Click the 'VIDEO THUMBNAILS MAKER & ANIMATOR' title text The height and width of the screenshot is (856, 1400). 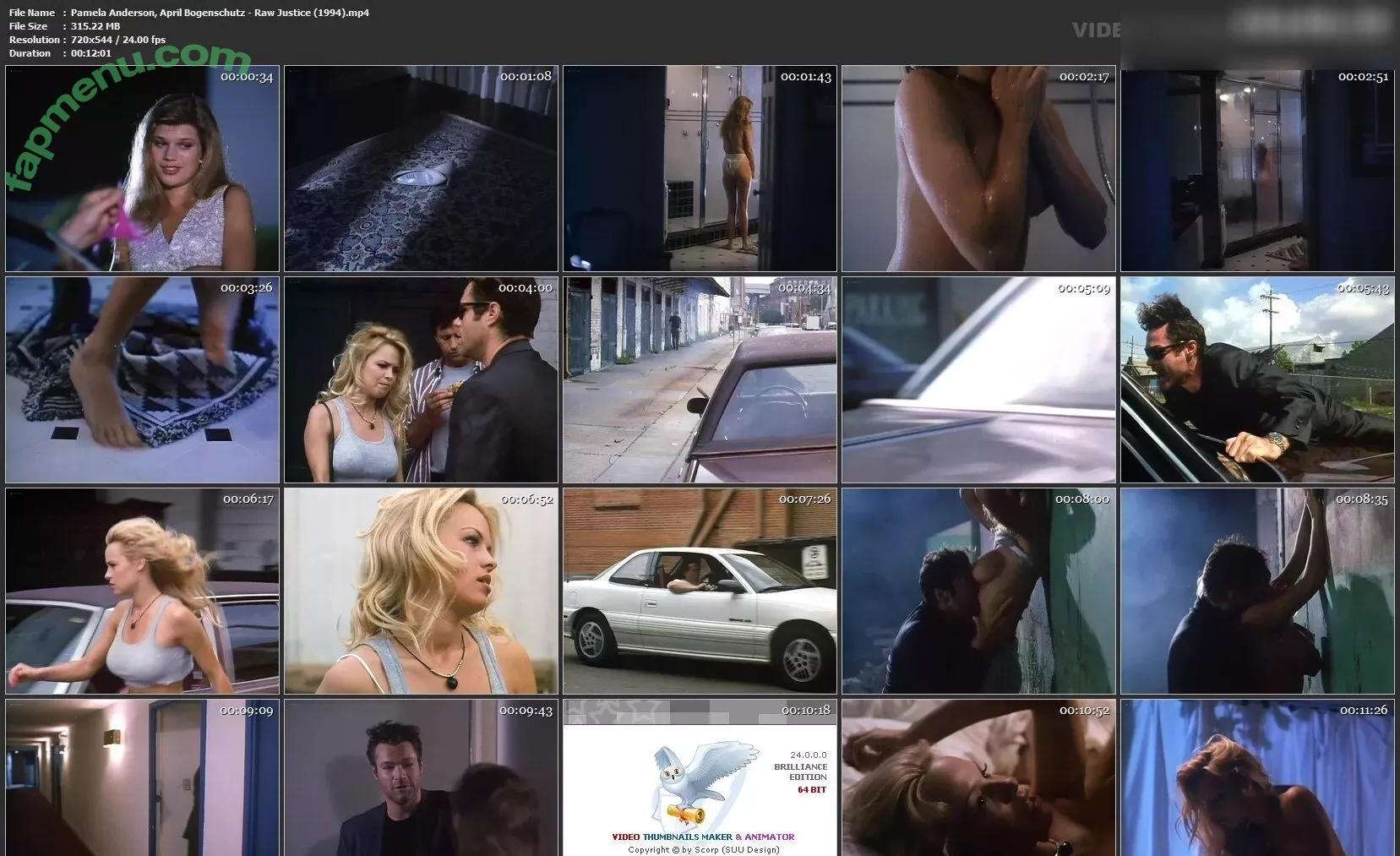coord(703,837)
